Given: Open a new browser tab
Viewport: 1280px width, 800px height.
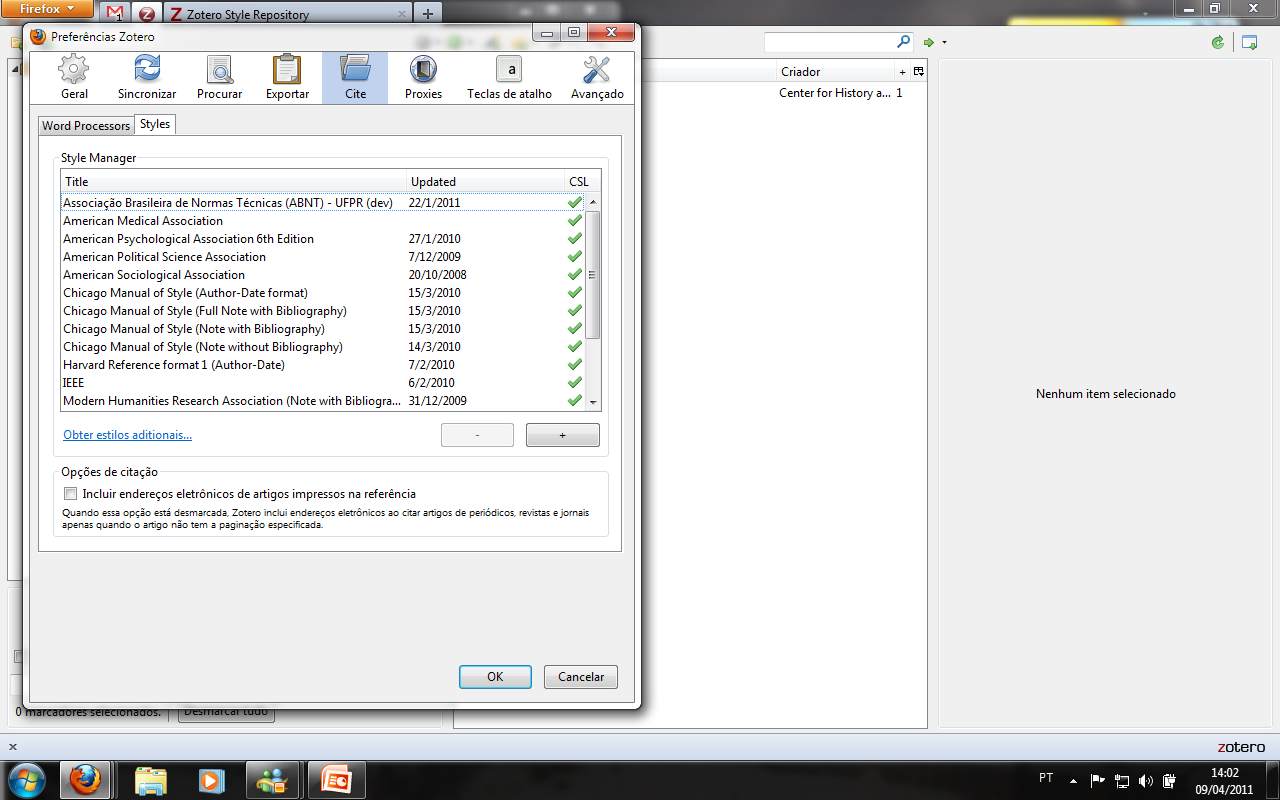Looking at the screenshot, I should [x=428, y=14].
